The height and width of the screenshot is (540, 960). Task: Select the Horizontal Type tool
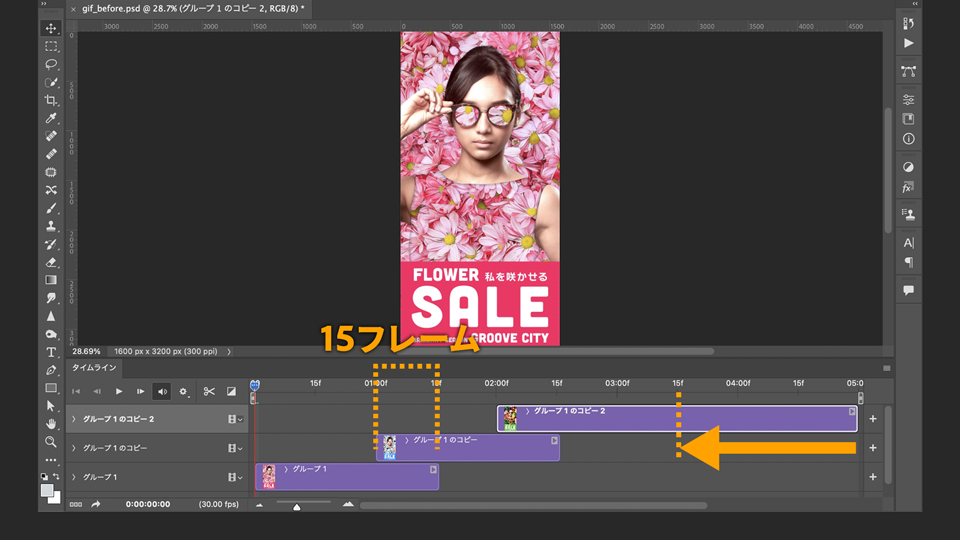click(x=51, y=352)
